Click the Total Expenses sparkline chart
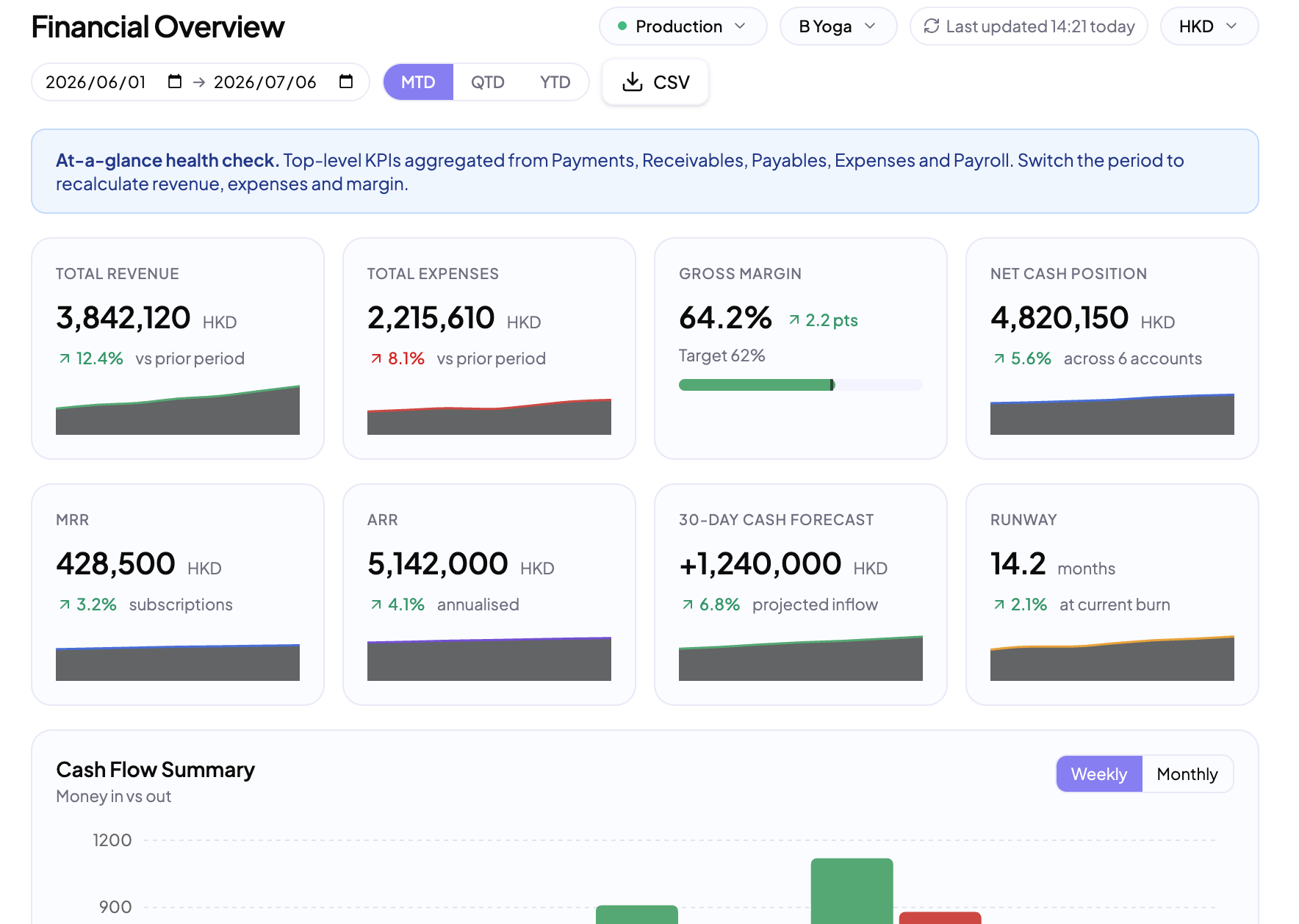1299x924 pixels. pos(489,416)
